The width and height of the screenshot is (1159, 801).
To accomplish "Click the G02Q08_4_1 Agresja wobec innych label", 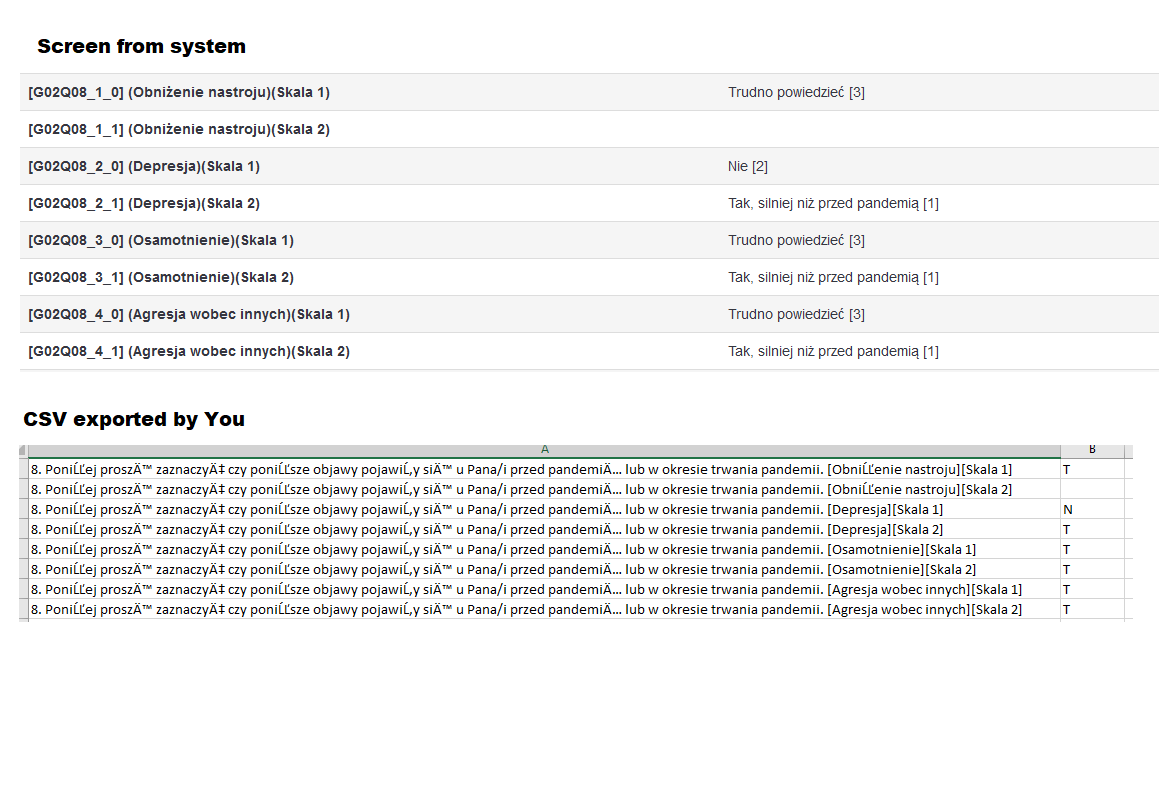I will 189,351.
